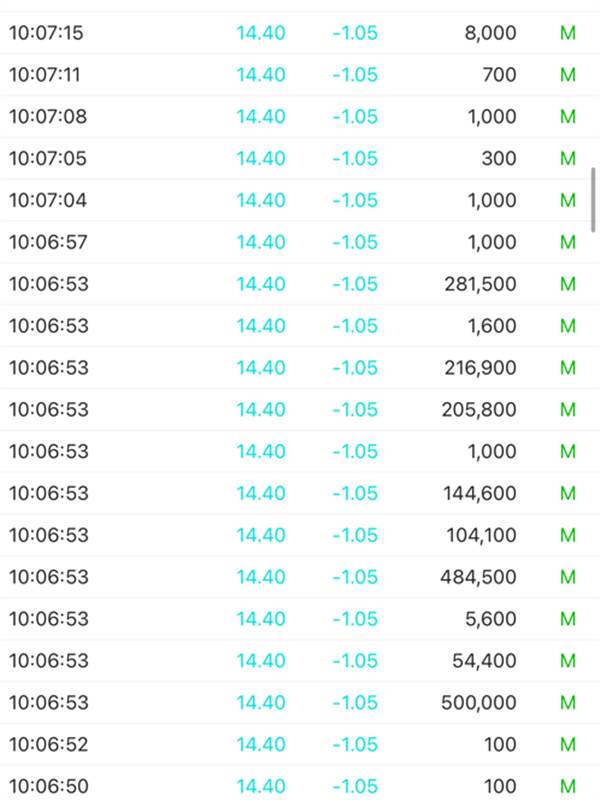Click the 14.40 price in the 10:07:05 row
The image size is (600, 800).
coord(261,159)
